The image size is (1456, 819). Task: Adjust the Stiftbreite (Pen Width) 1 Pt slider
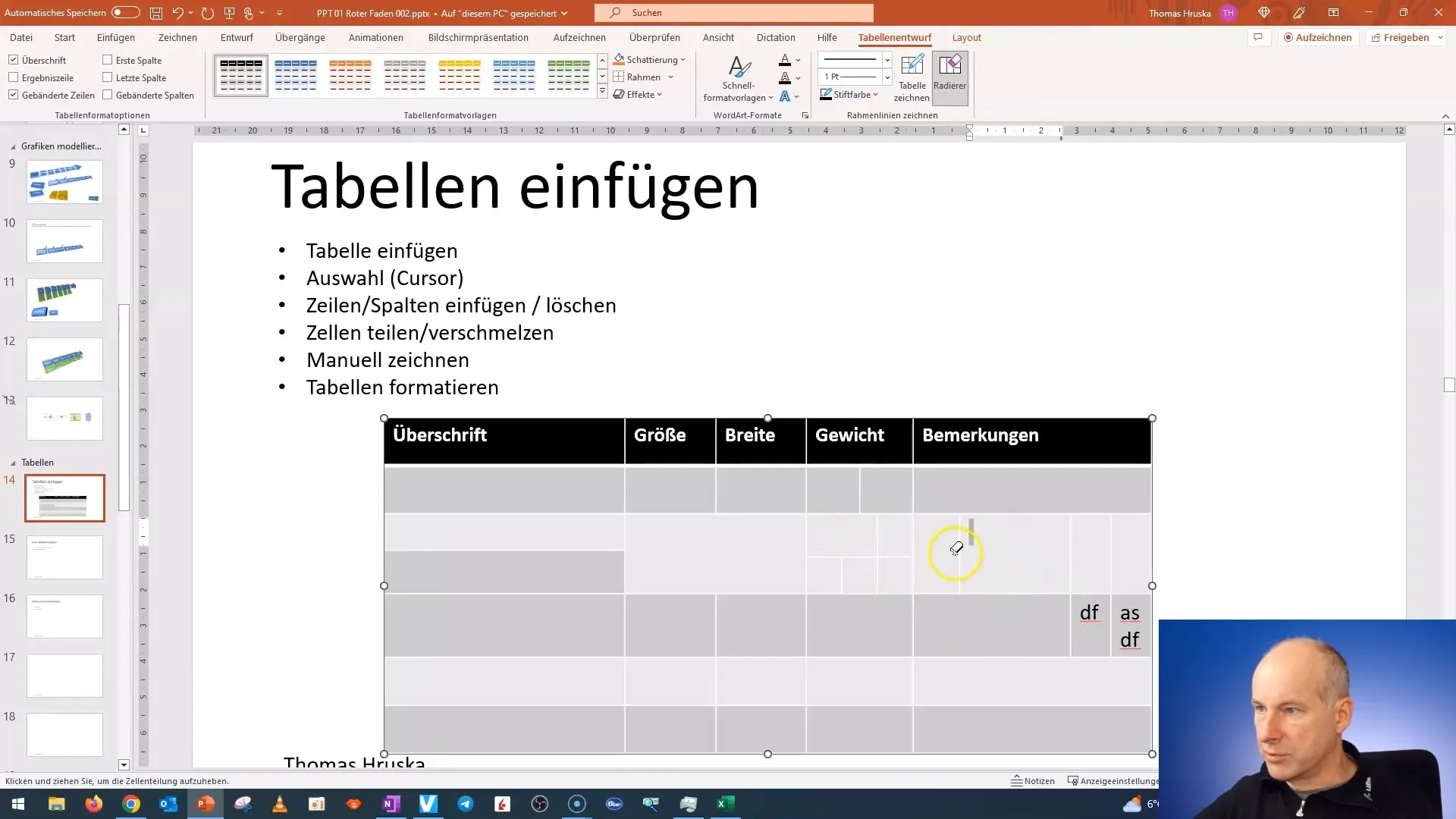click(x=854, y=77)
